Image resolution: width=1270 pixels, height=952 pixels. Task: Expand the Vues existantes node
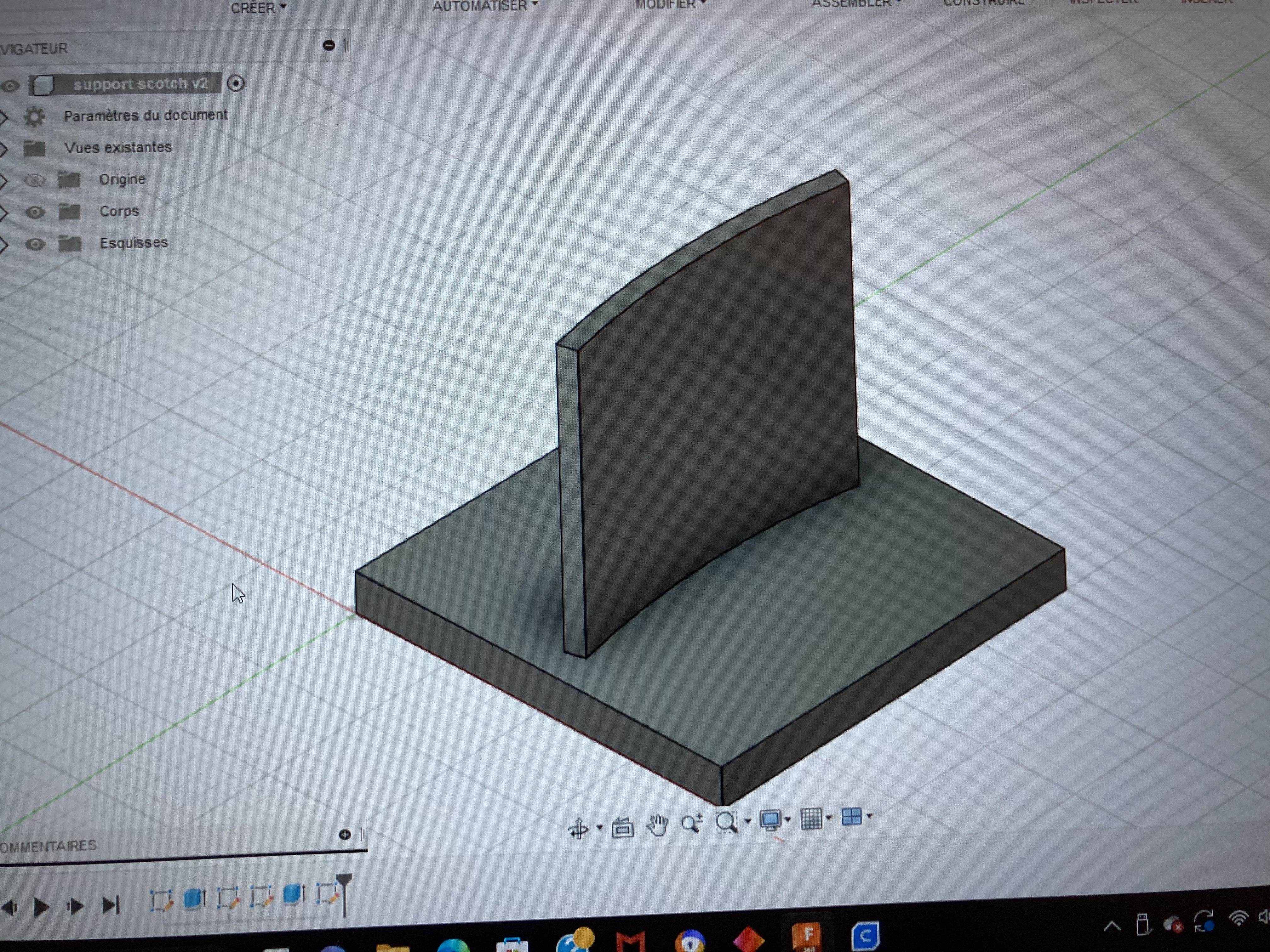coord(4,149)
